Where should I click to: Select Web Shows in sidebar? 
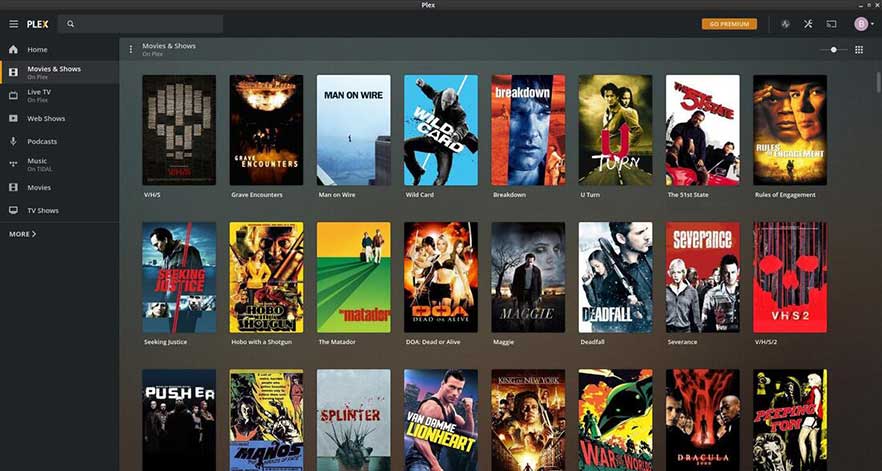60,118
